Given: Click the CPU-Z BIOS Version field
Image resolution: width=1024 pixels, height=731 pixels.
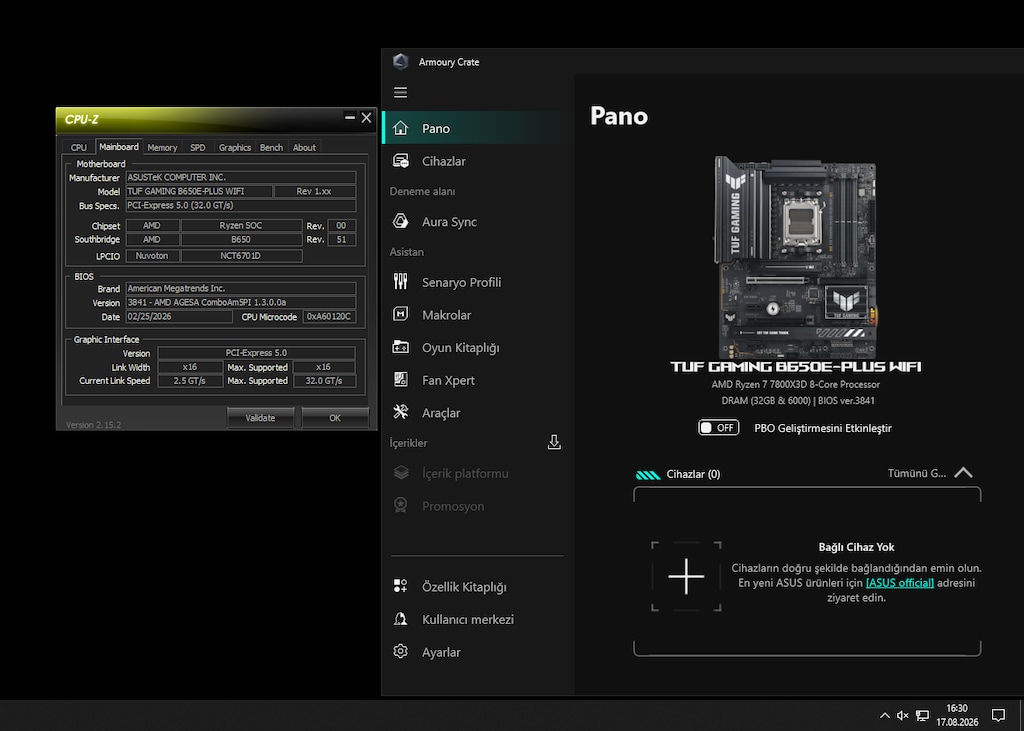Looking at the screenshot, I should (240, 302).
